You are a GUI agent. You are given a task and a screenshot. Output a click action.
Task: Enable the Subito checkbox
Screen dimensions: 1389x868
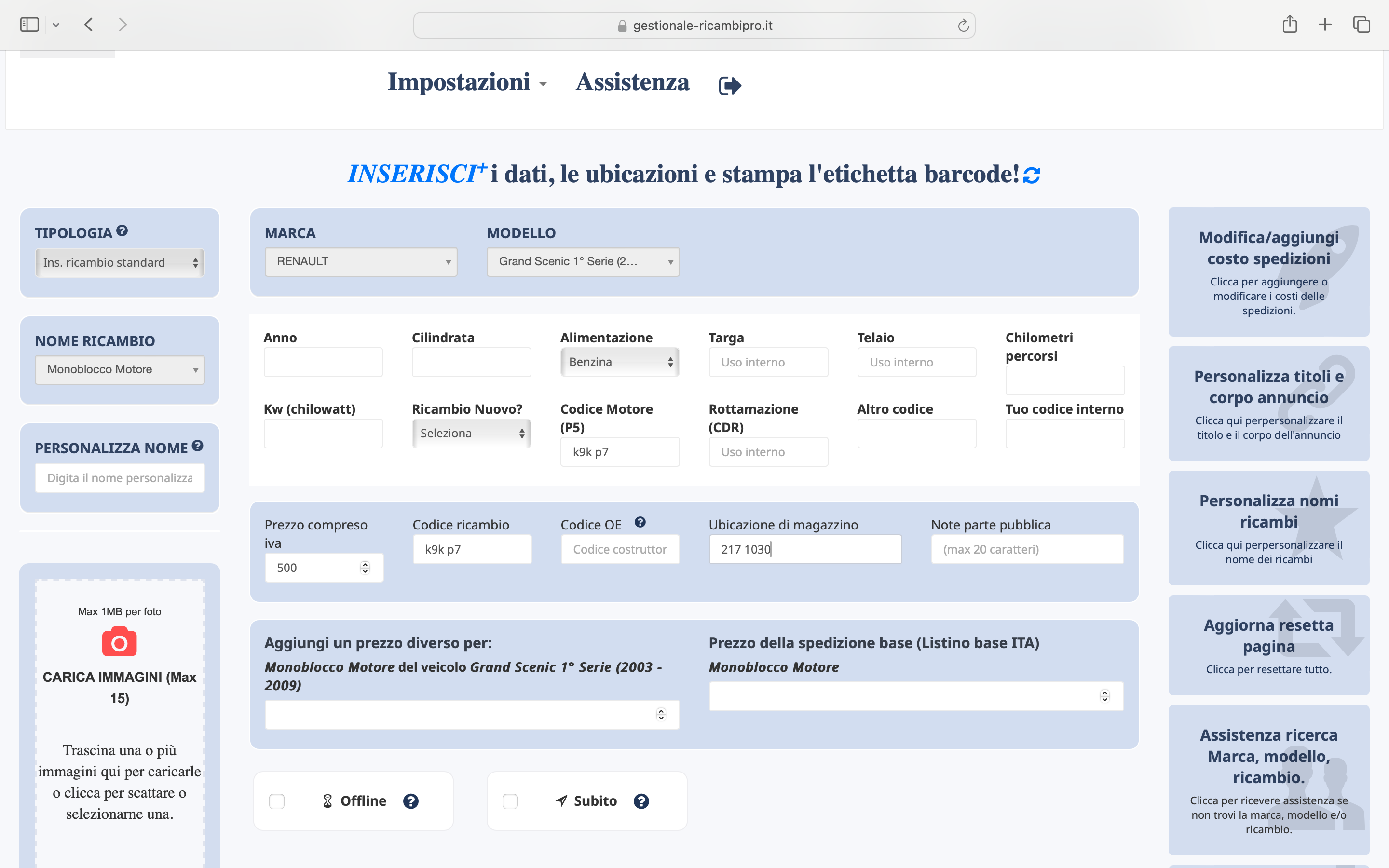point(510,801)
